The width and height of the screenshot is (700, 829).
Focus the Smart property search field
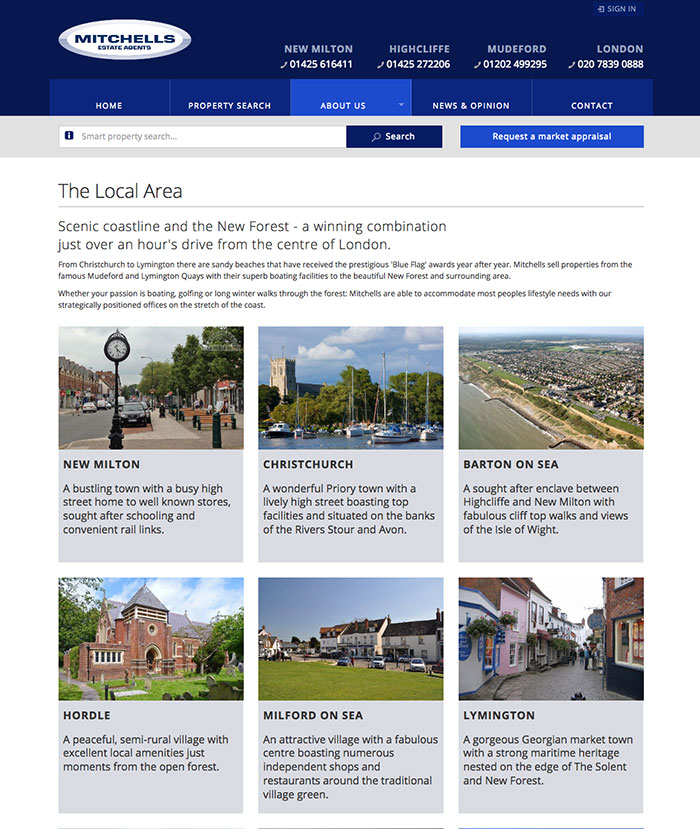[202, 136]
